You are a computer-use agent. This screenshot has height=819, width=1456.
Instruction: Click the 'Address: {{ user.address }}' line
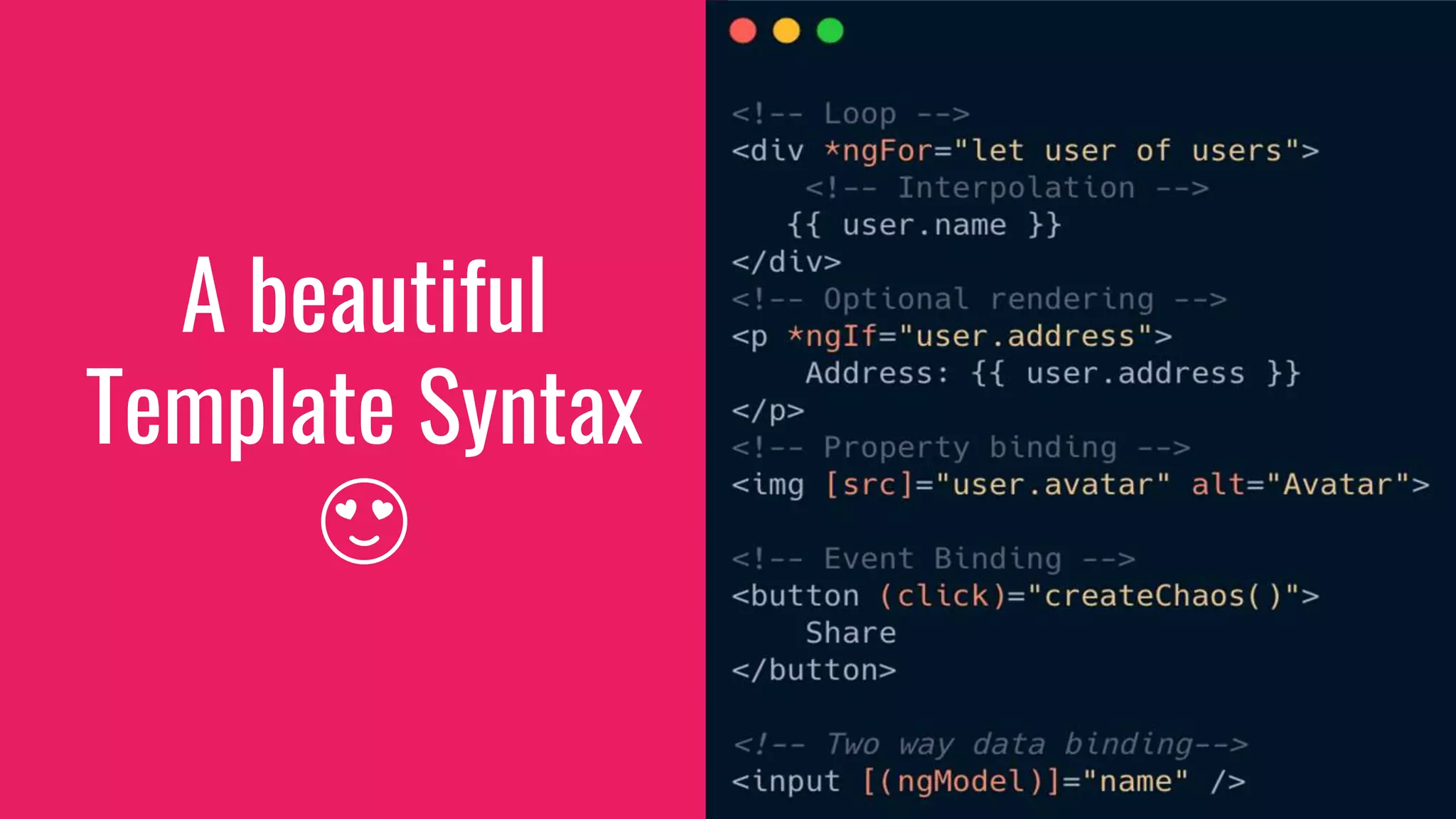[1053, 374]
